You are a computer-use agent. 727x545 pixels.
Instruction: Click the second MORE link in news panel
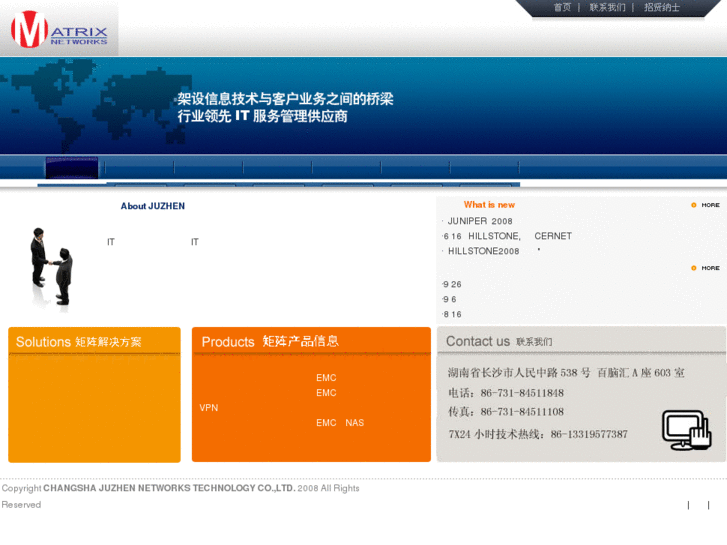click(x=705, y=268)
